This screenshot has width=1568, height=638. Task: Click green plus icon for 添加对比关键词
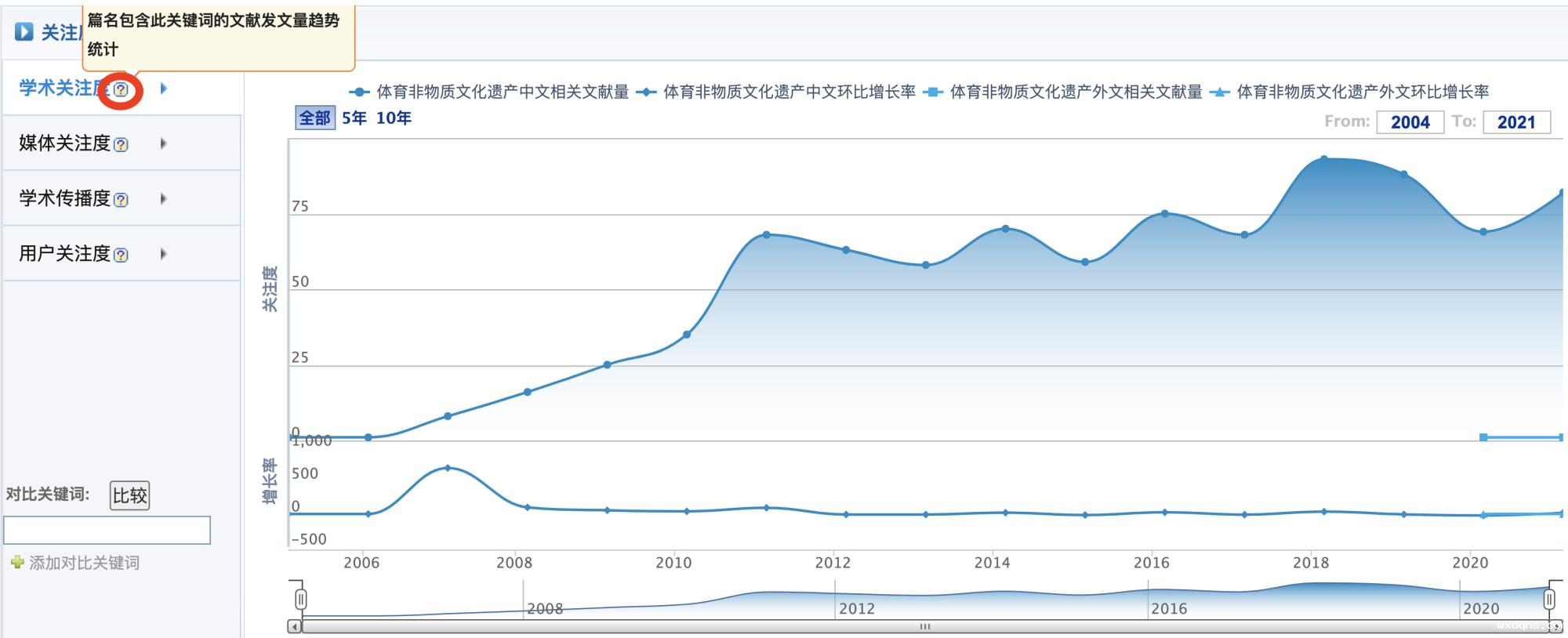click(17, 562)
